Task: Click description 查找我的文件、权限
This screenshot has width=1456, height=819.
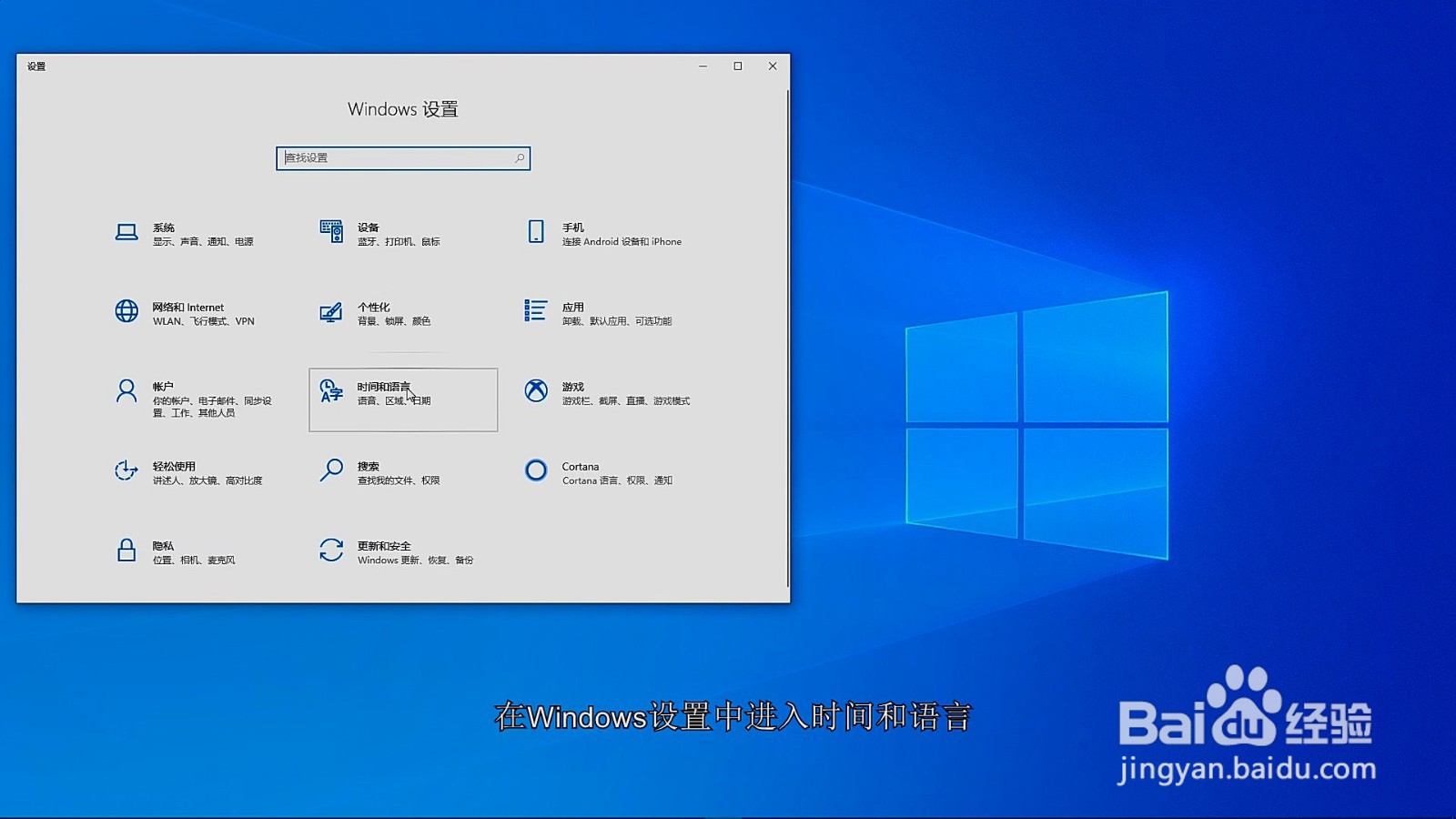Action: coord(399,480)
